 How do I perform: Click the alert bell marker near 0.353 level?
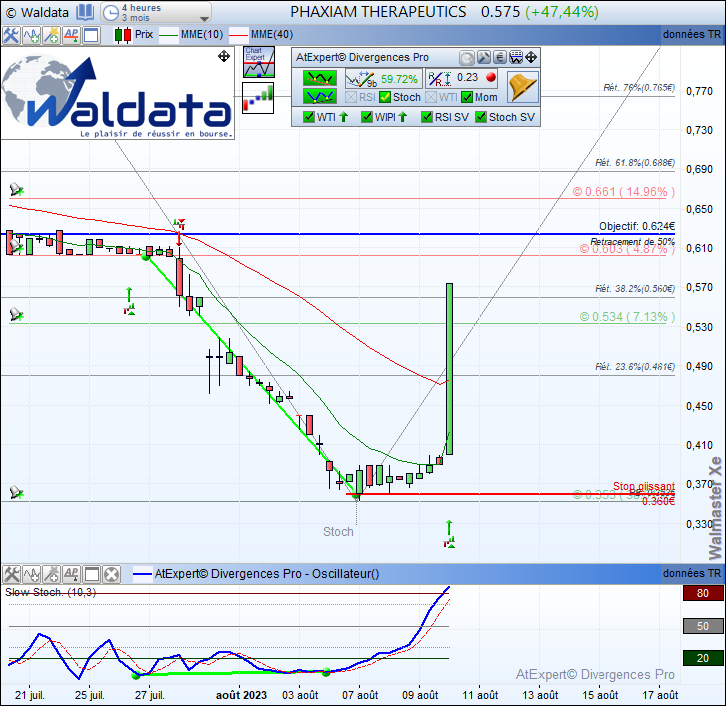[16, 492]
